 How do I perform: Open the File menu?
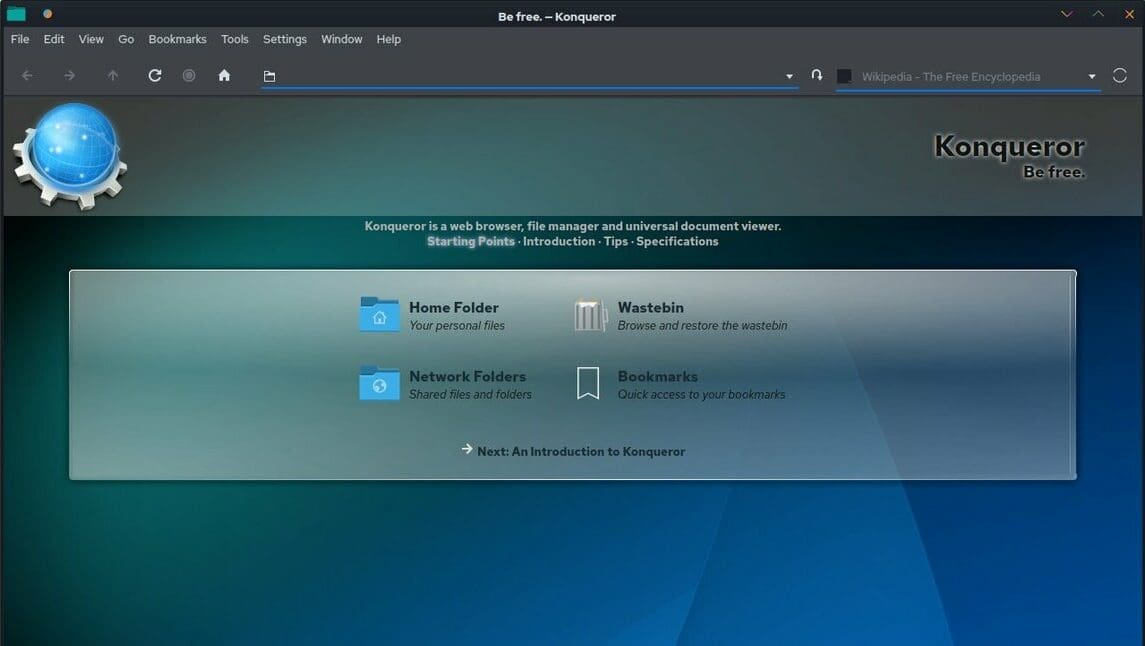(20, 39)
